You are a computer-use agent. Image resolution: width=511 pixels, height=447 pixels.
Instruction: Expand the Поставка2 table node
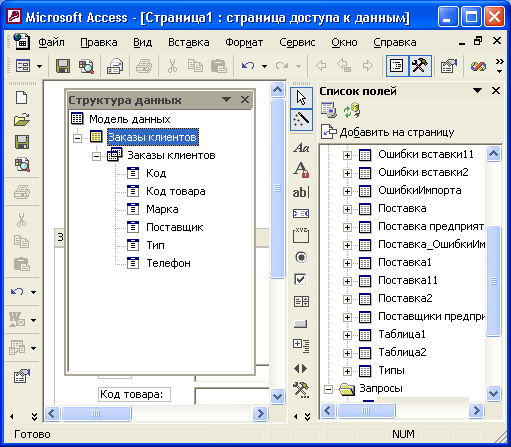pyautogui.click(x=347, y=299)
